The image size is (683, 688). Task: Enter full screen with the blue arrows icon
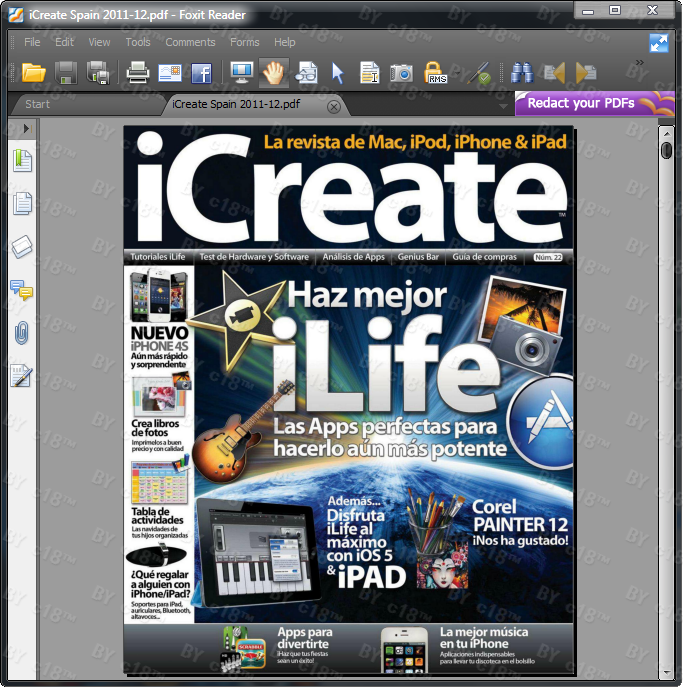658,43
